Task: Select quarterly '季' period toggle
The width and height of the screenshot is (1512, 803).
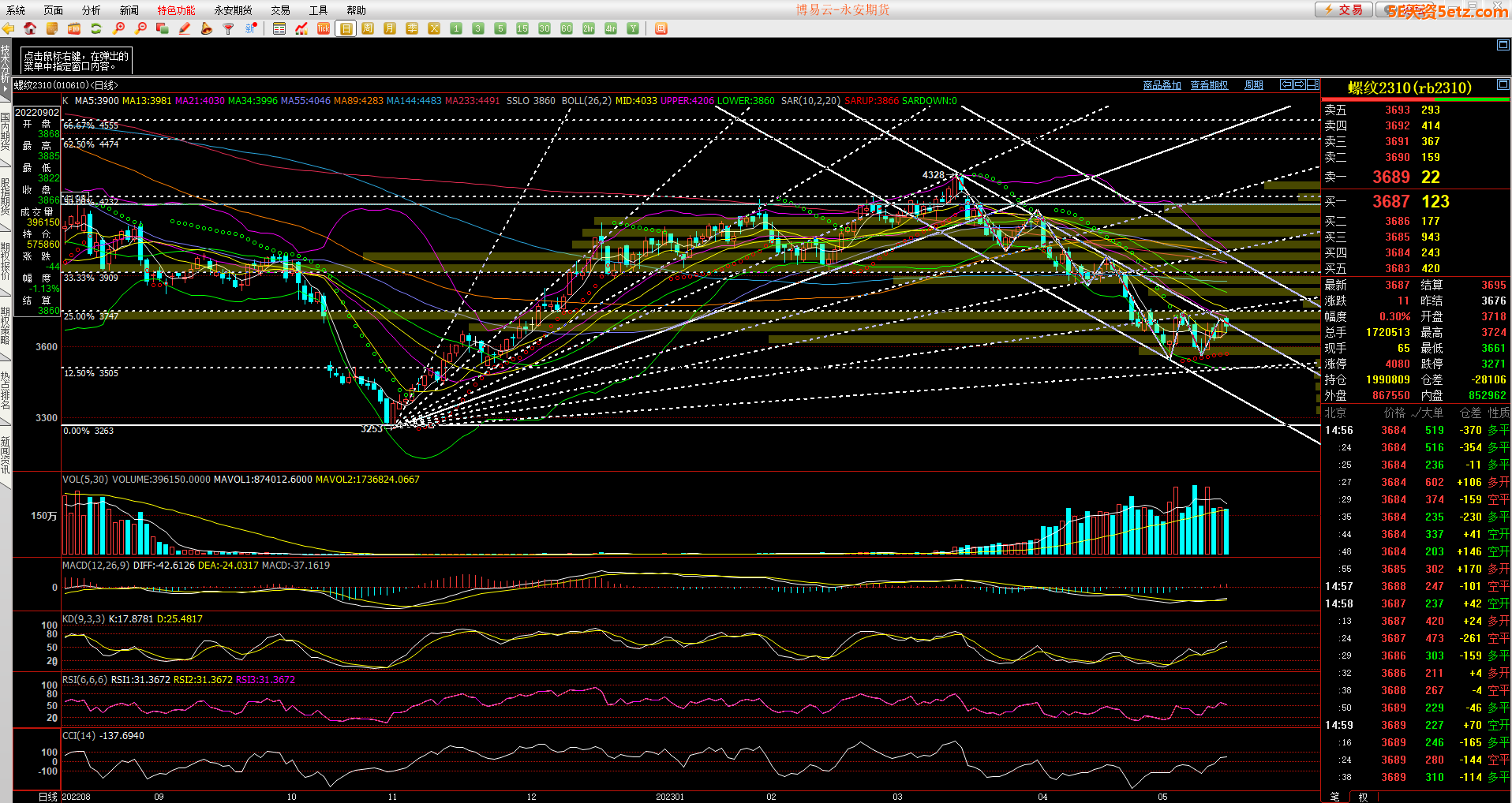Action: (x=412, y=28)
